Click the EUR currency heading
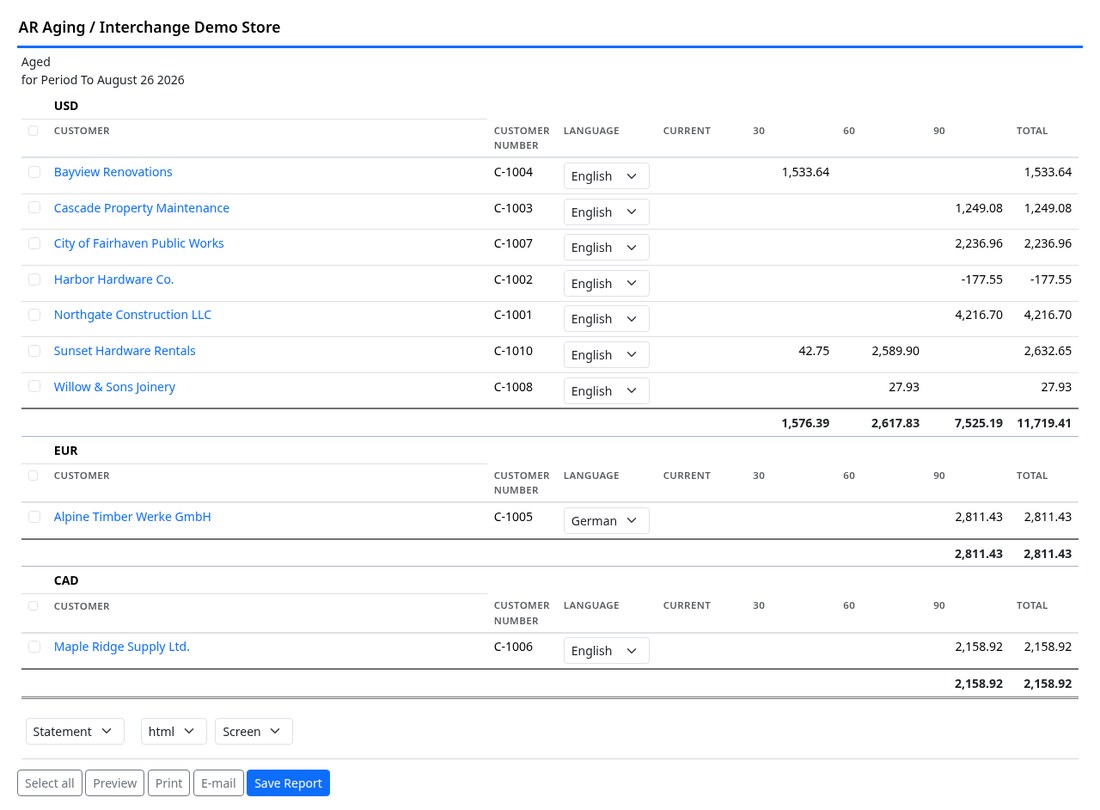The width and height of the screenshot is (1100, 810). tap(66, 450)
